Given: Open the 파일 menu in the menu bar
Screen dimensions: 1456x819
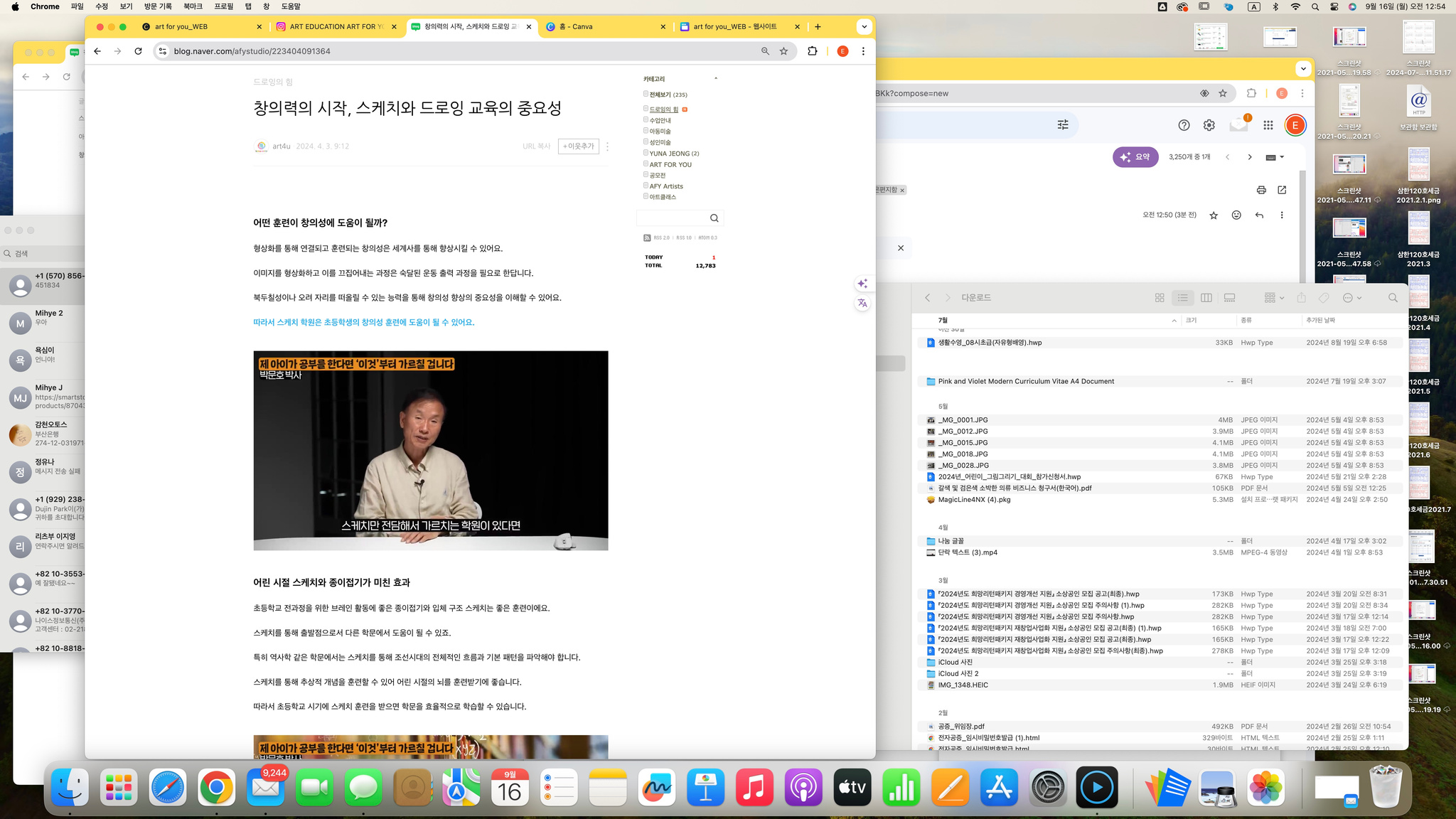Looking at the screenshot, I should (77, 6).
